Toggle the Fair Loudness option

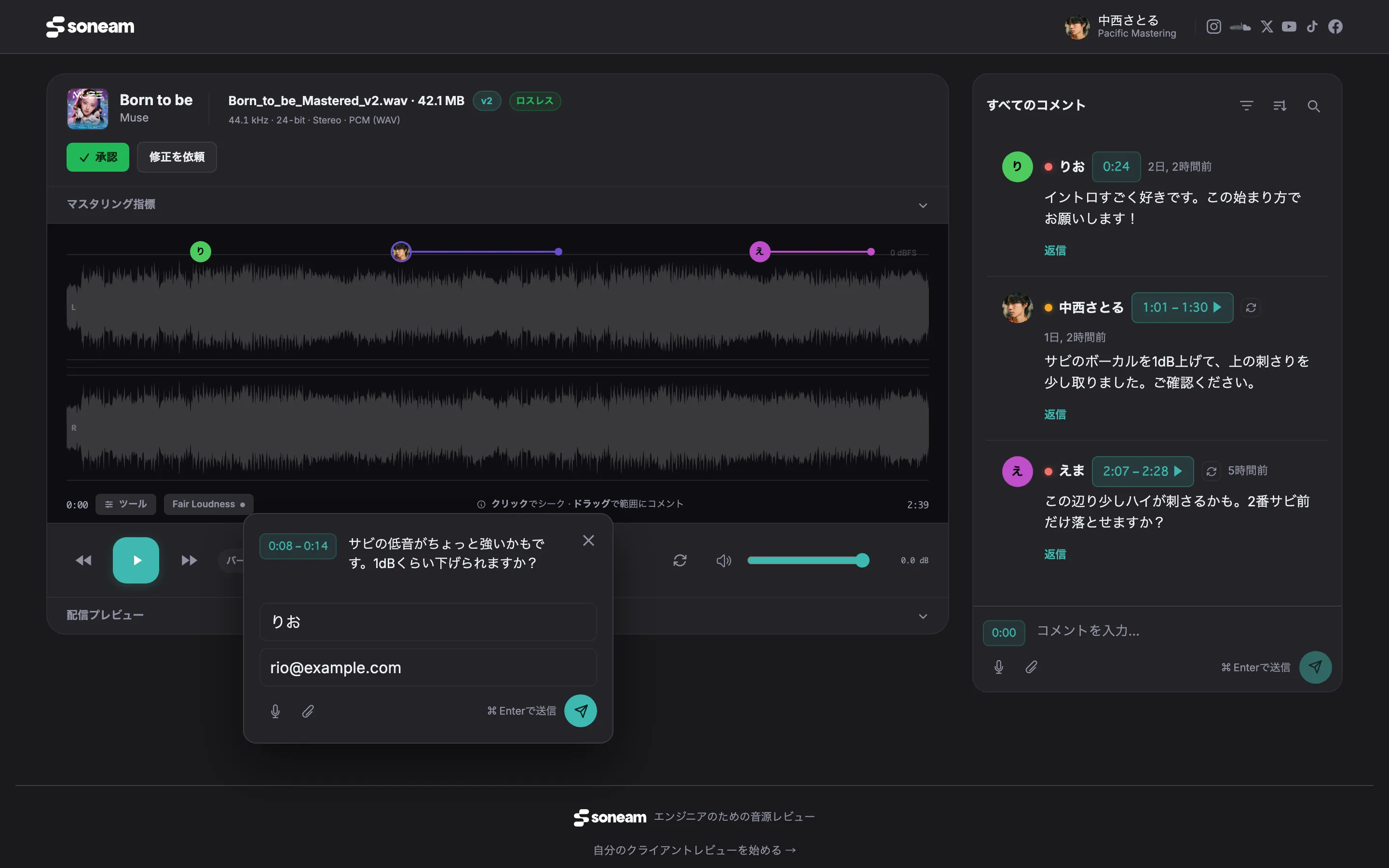[208, 504]
